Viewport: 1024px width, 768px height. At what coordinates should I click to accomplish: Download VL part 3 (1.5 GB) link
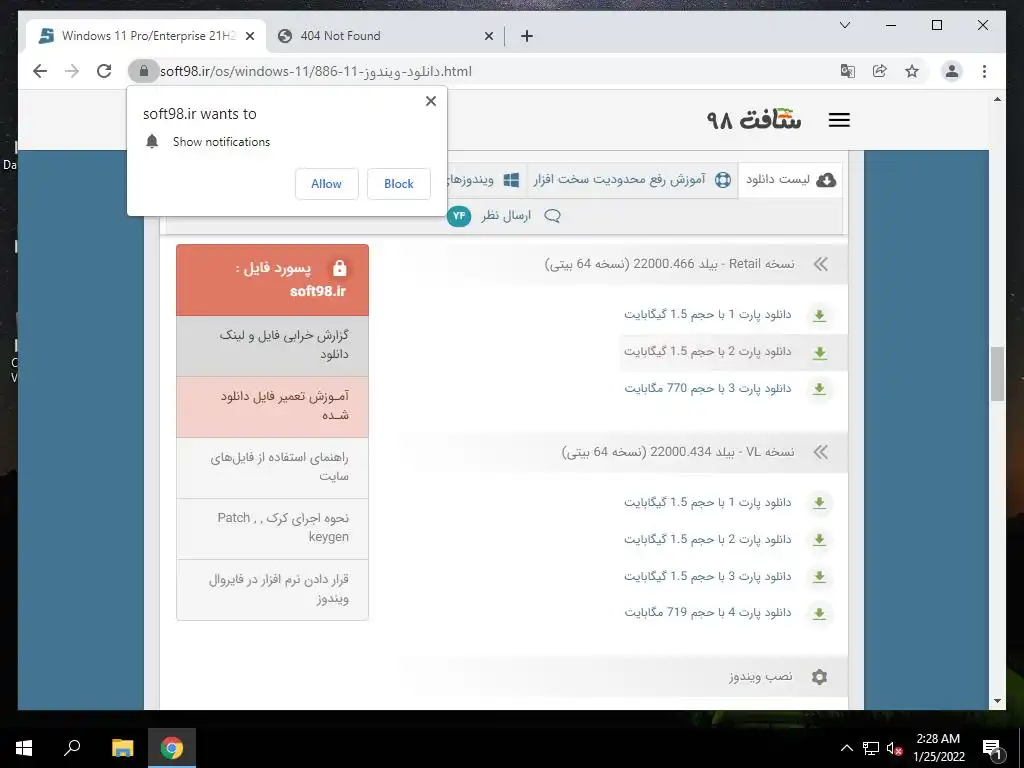[707, 576]
